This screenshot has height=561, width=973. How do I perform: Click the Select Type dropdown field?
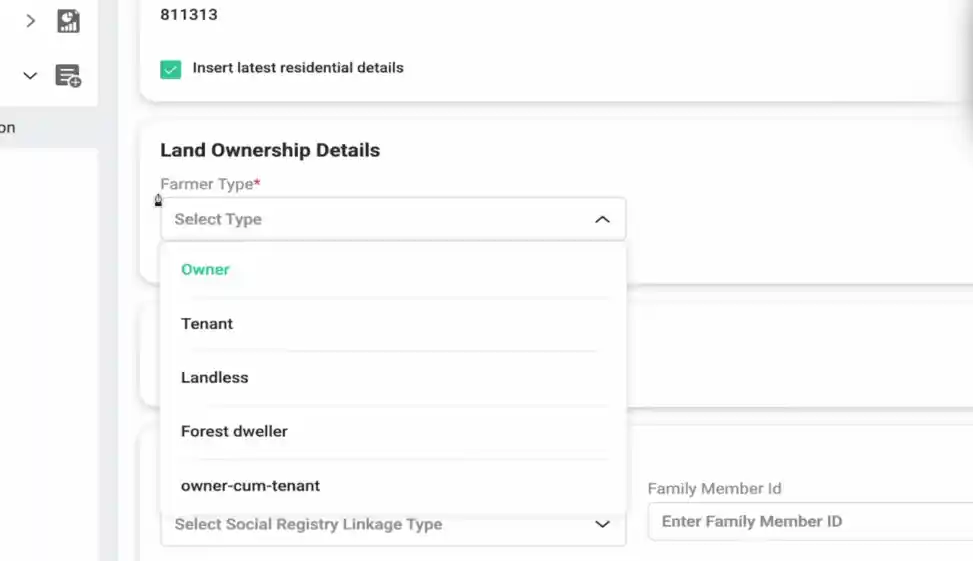click(380, 219)
